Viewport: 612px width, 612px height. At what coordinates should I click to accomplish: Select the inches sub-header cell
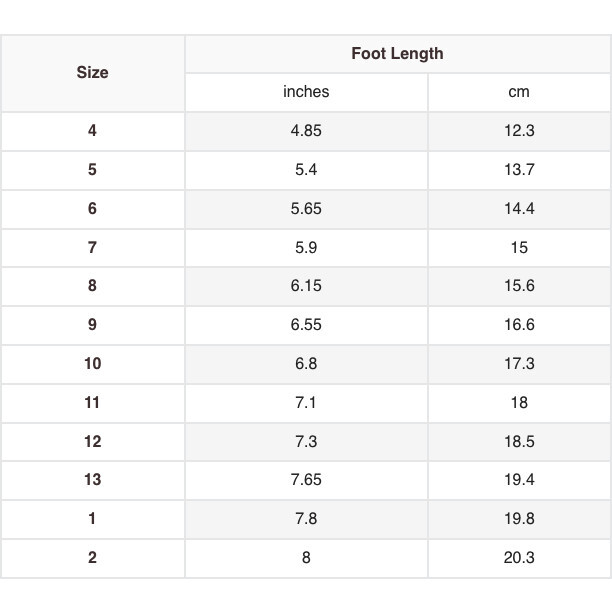[306, 92]
